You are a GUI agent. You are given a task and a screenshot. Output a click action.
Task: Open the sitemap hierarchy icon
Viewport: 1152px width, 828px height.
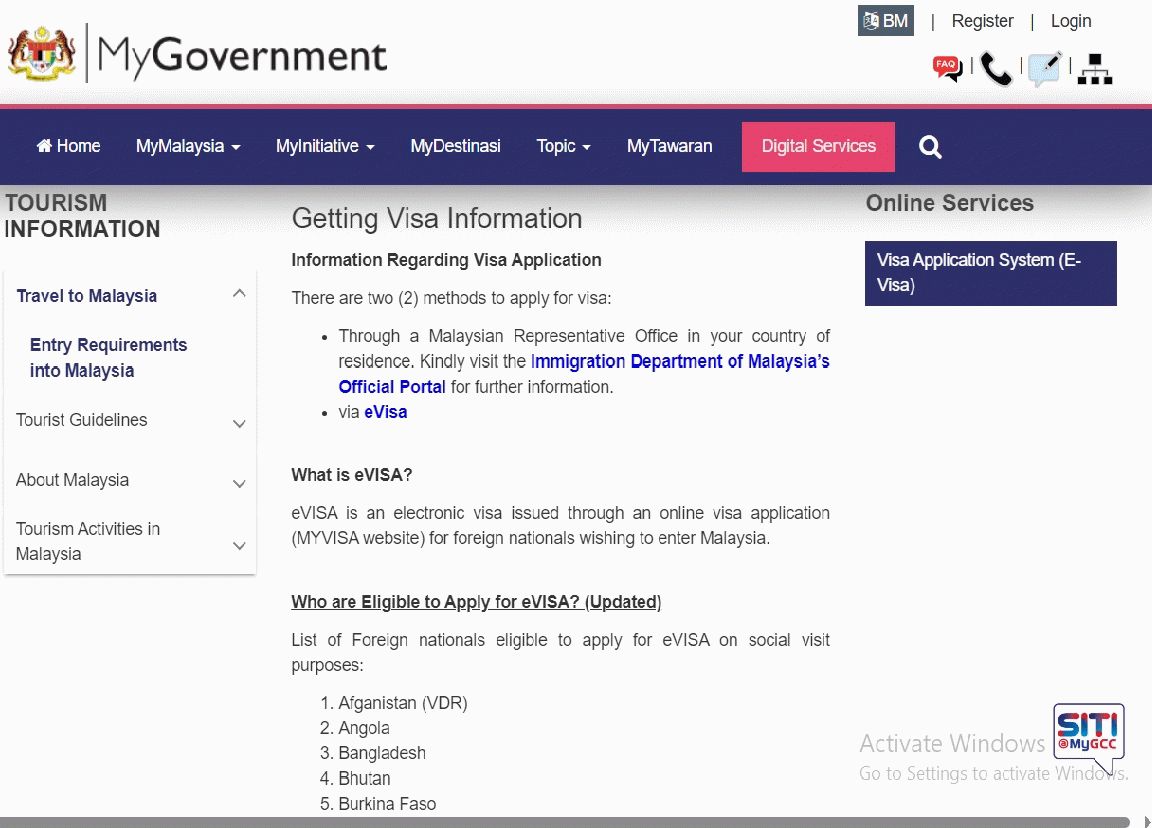(1095, 69)
